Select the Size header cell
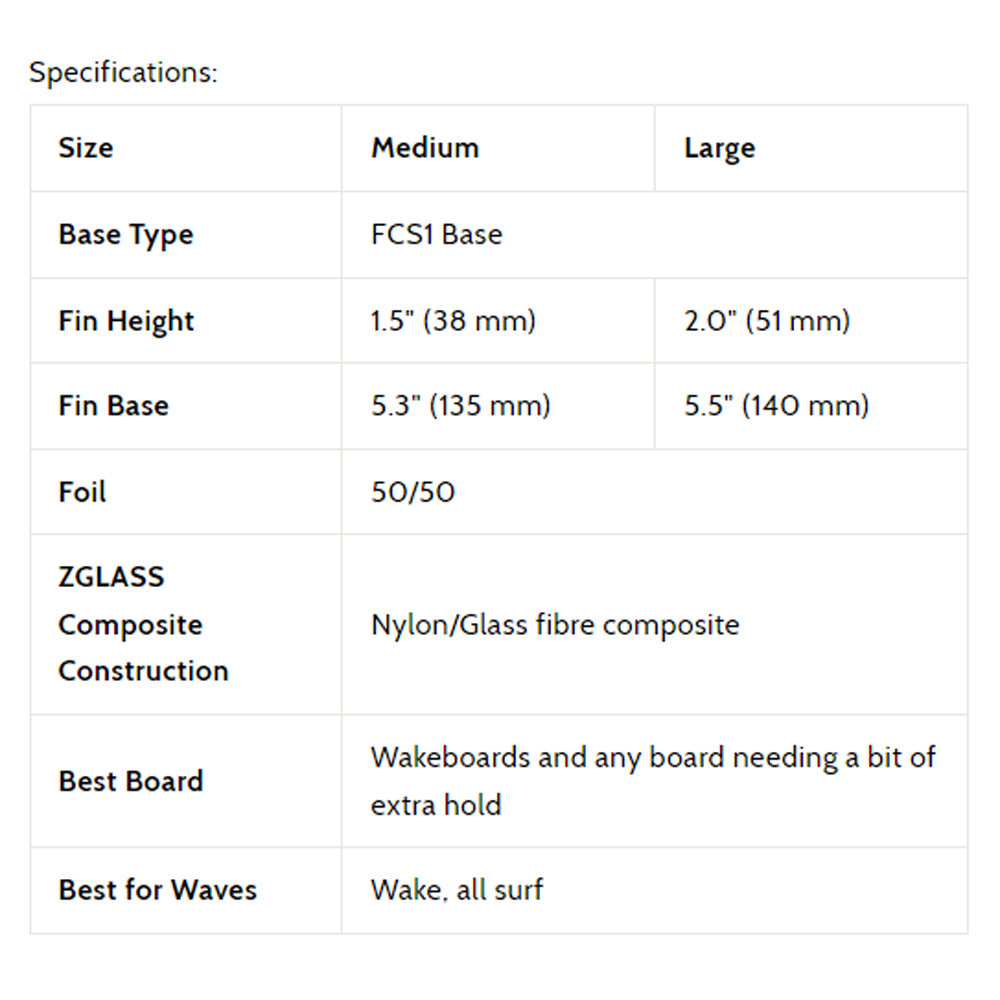The height and width of the screenshot is (1000, 1000). (x=86, y=148)
